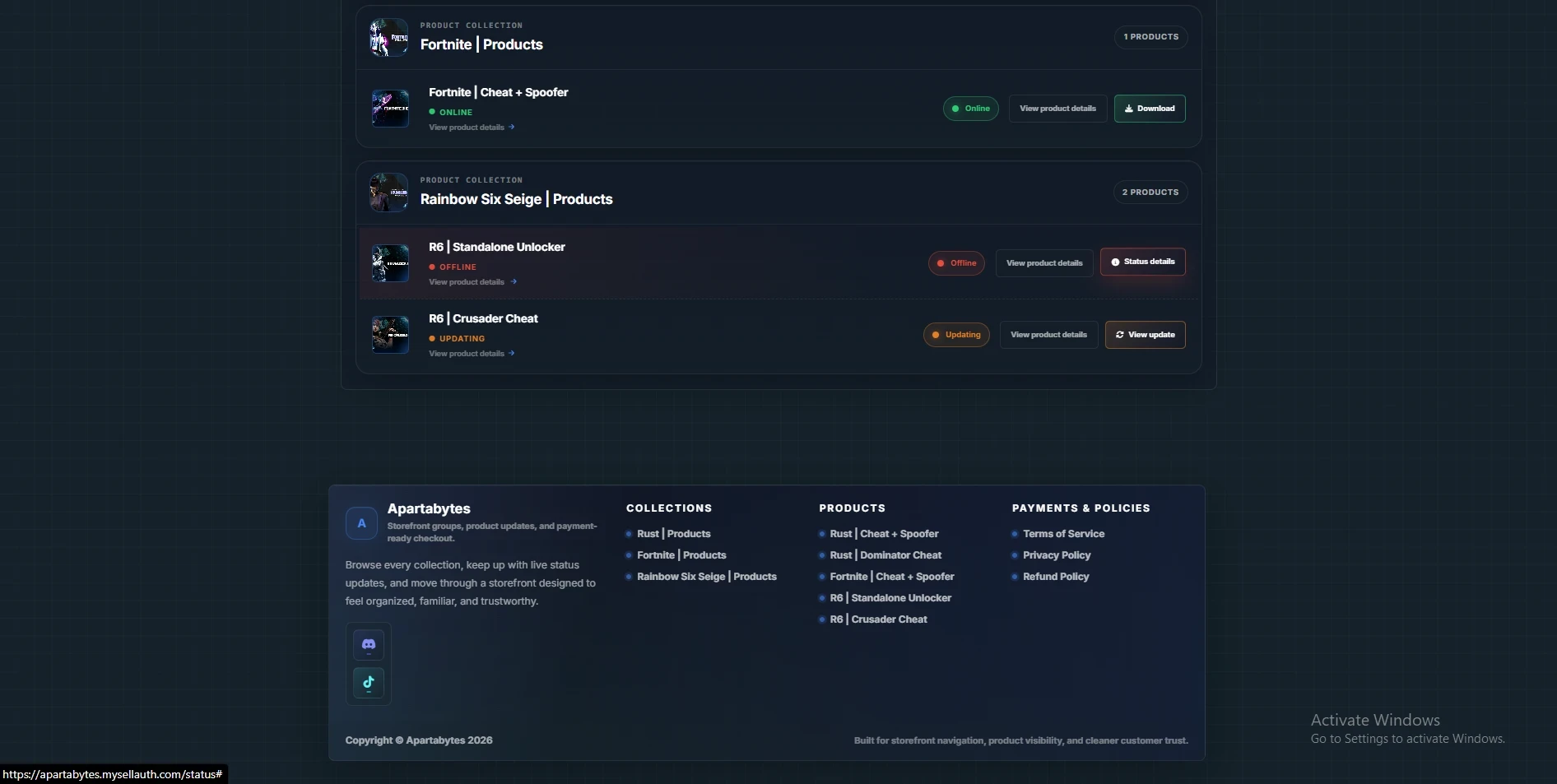Open Rust | Cheat + Spoofer footer link
1557x784 pixels.
pos(884,534)
